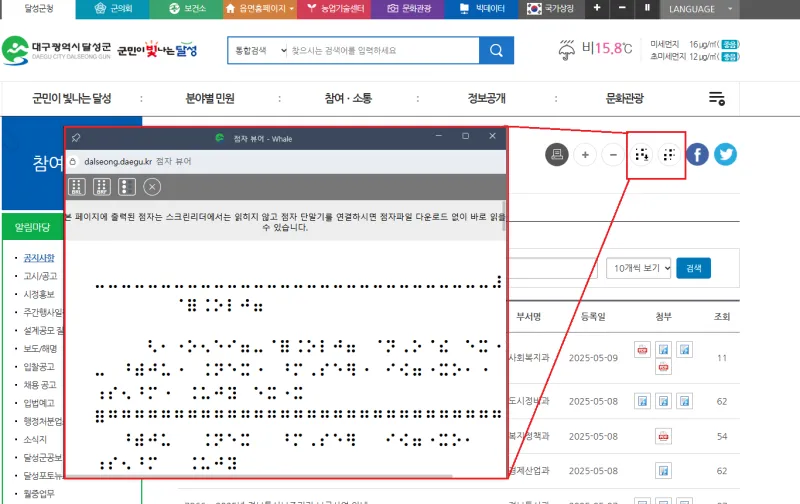Open the 통합검색 search type dropdown

pyautogui.click(x=258, y=50)
